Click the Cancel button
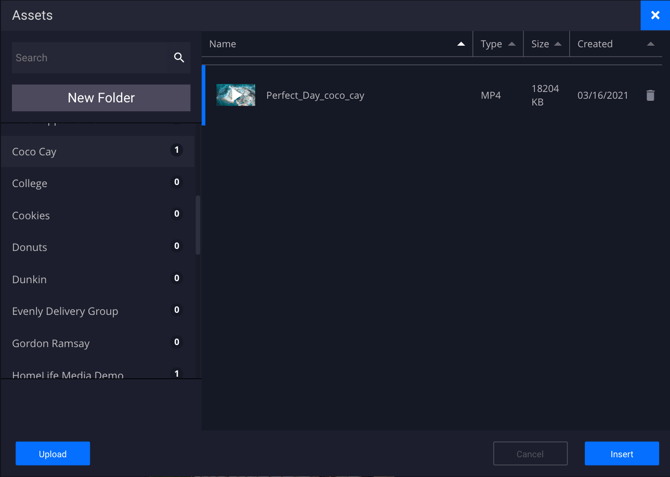Viewport: 670px width, 477px height. tap(530, 453)
